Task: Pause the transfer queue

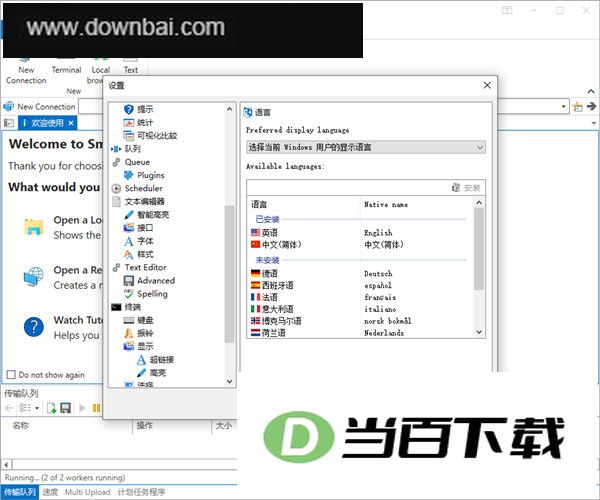Action: (x=96, y=408)
